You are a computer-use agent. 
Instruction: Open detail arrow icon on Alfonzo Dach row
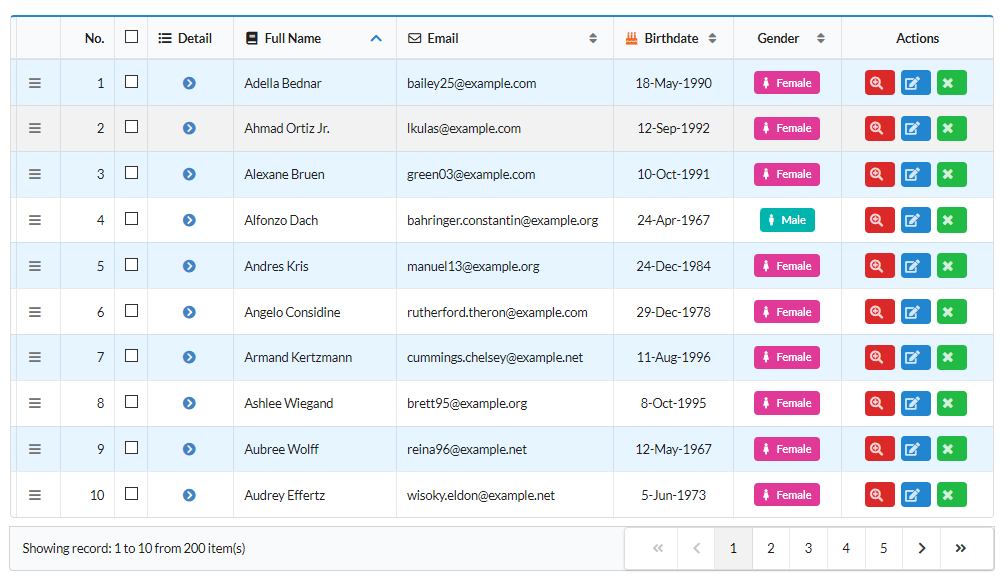pyautogui.click(x=188, y=220)
